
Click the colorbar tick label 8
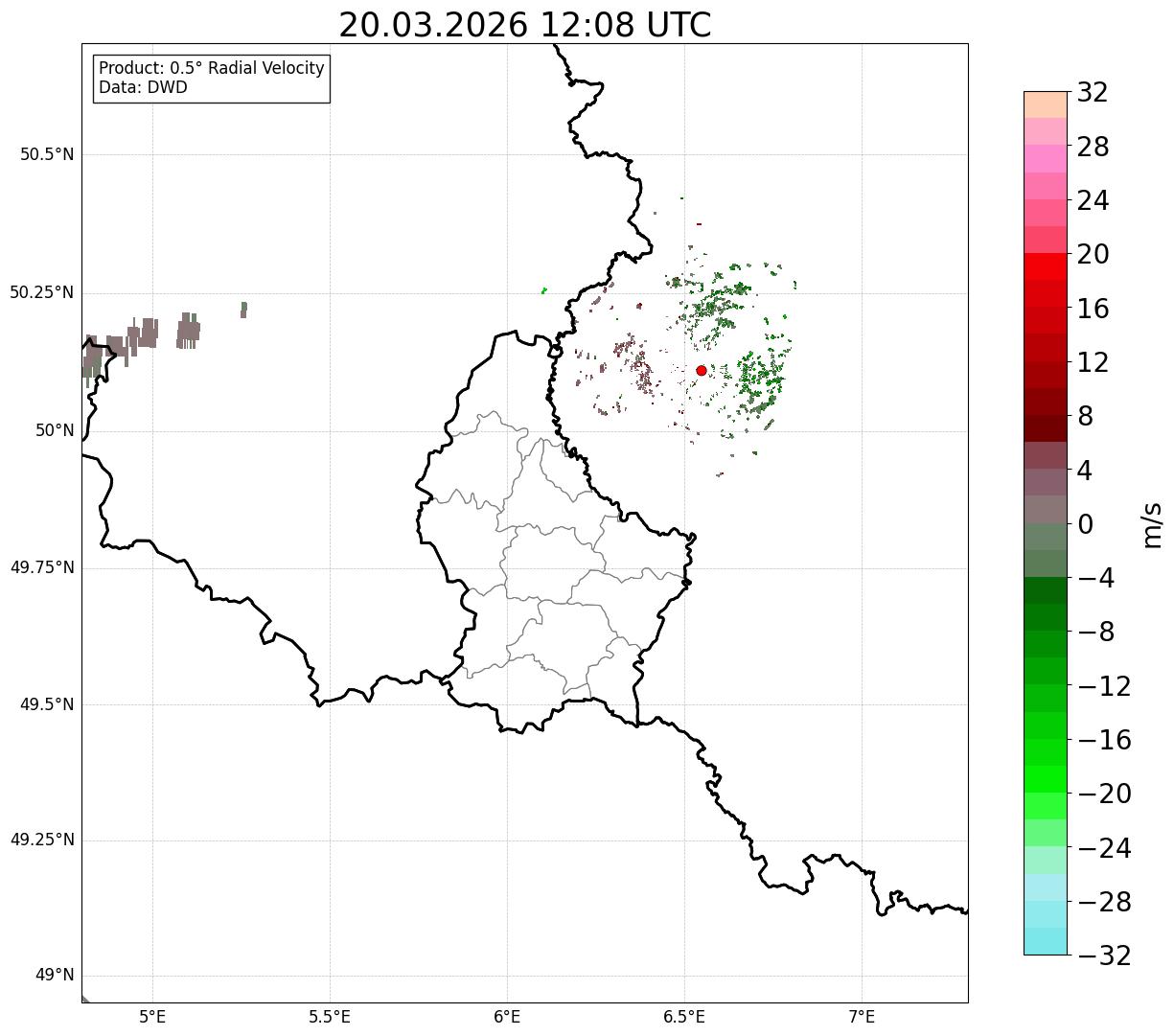pyautogui.click(x=1085, y=417)
